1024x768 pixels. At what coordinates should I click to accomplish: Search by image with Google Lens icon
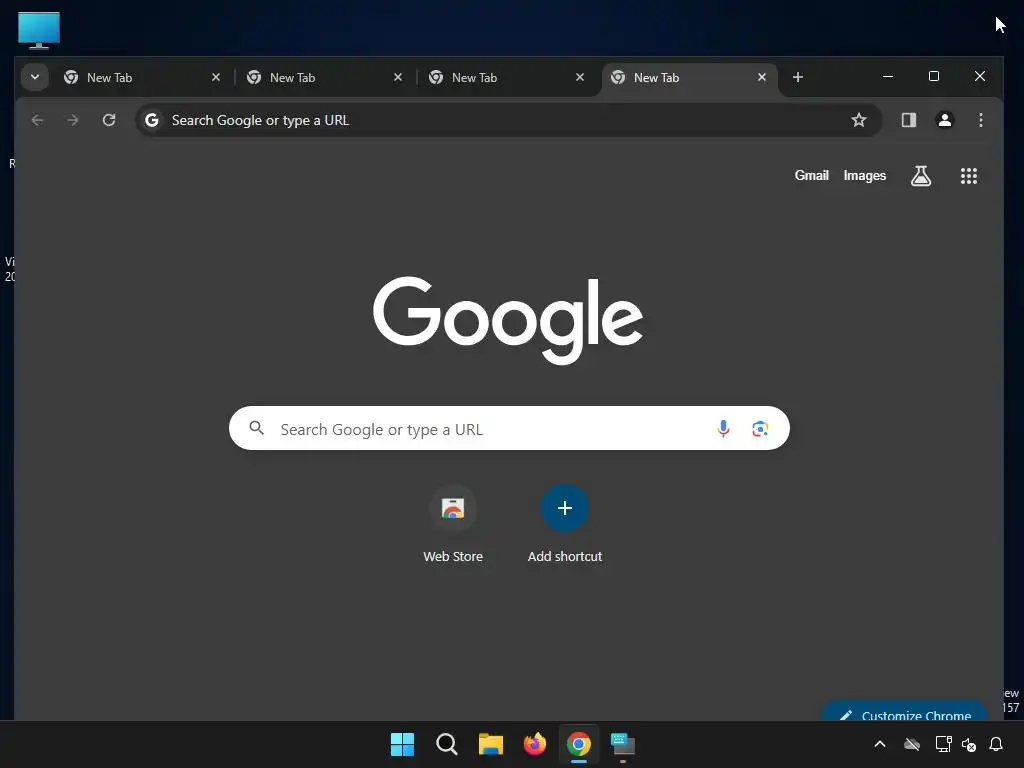tap(760, 428)
